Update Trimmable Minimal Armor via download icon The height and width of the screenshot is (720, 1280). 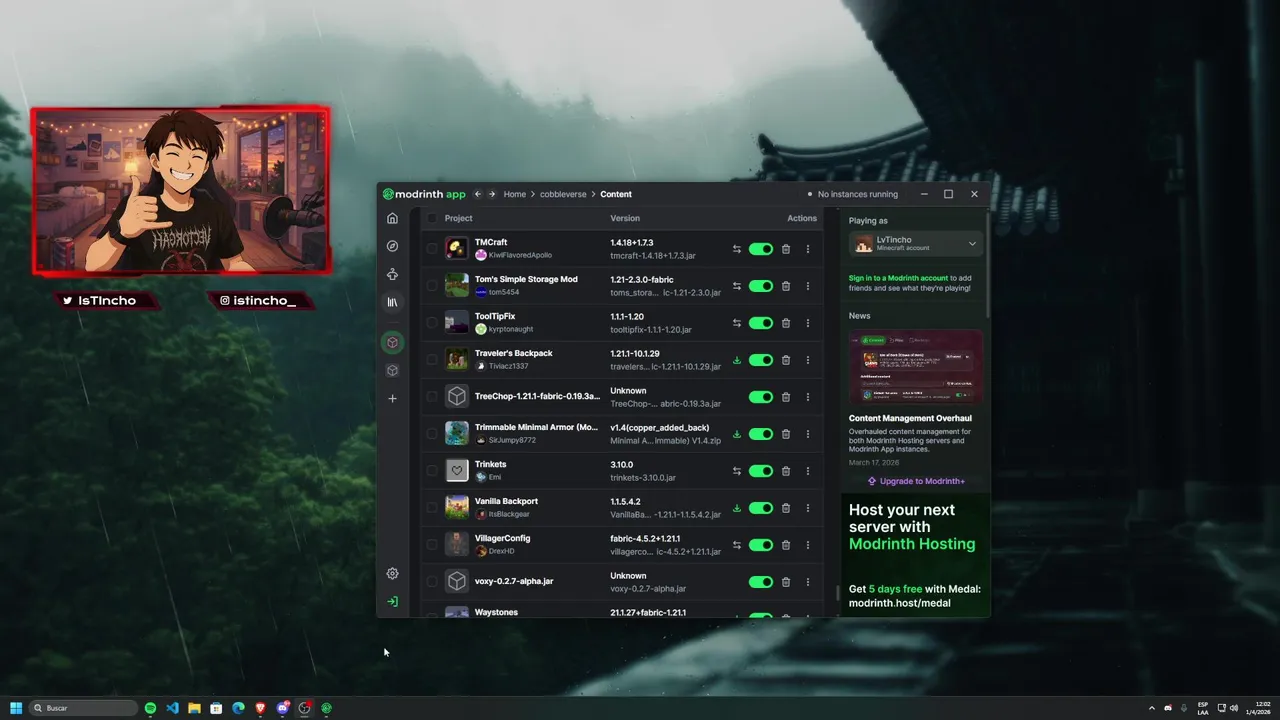point(737,434)
